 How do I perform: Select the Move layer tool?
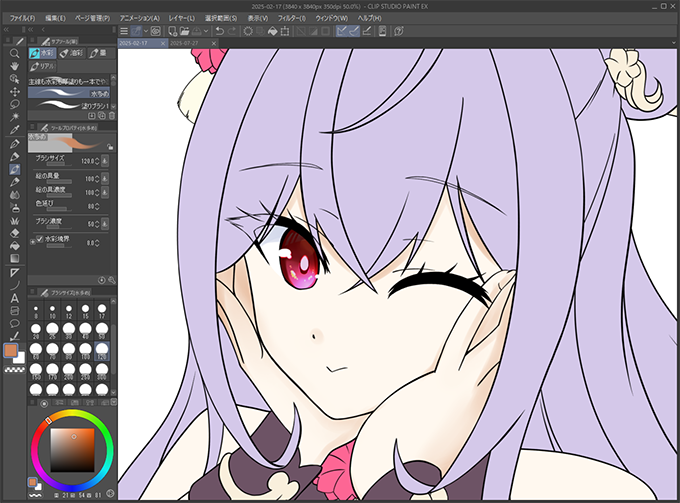(x=14, y=92)
